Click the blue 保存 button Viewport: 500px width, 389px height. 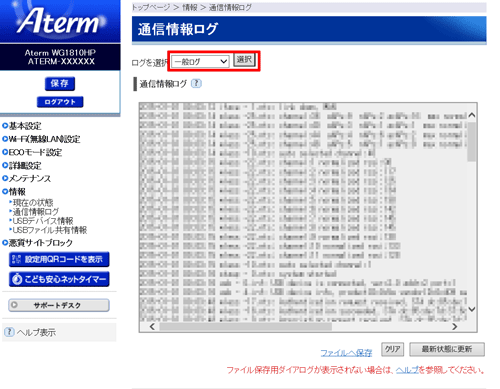[60, 83]
